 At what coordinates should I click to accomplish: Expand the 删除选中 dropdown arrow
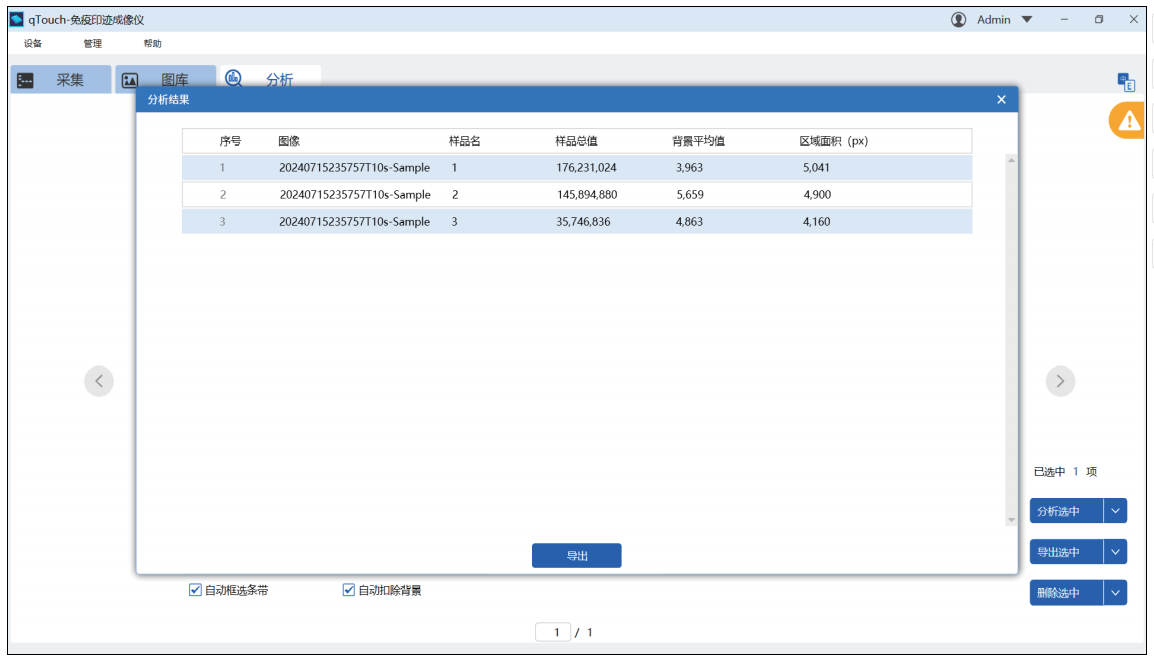[x=1116, y=593]
